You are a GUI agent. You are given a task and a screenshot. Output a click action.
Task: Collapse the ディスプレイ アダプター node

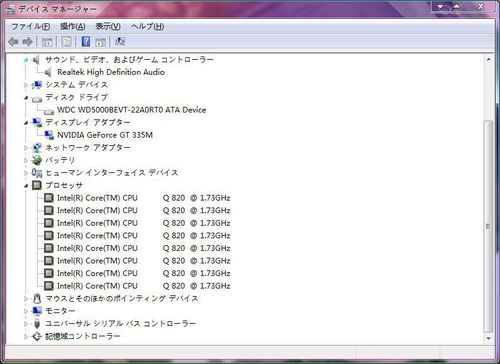[x=26, y=123]
